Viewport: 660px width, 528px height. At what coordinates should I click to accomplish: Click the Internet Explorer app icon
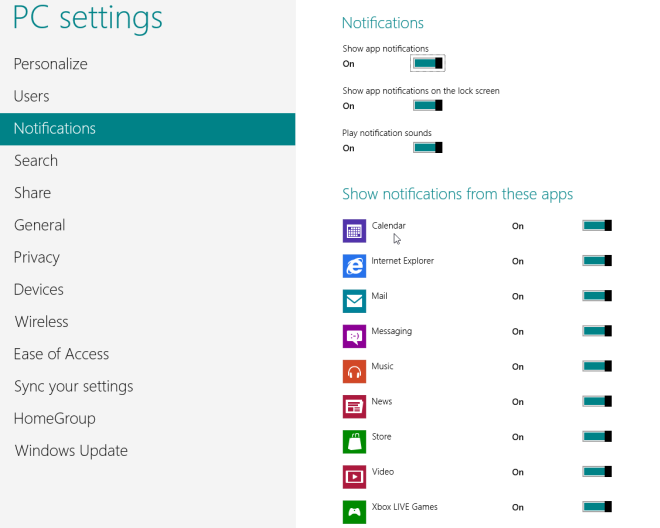[x=354, y=266]
